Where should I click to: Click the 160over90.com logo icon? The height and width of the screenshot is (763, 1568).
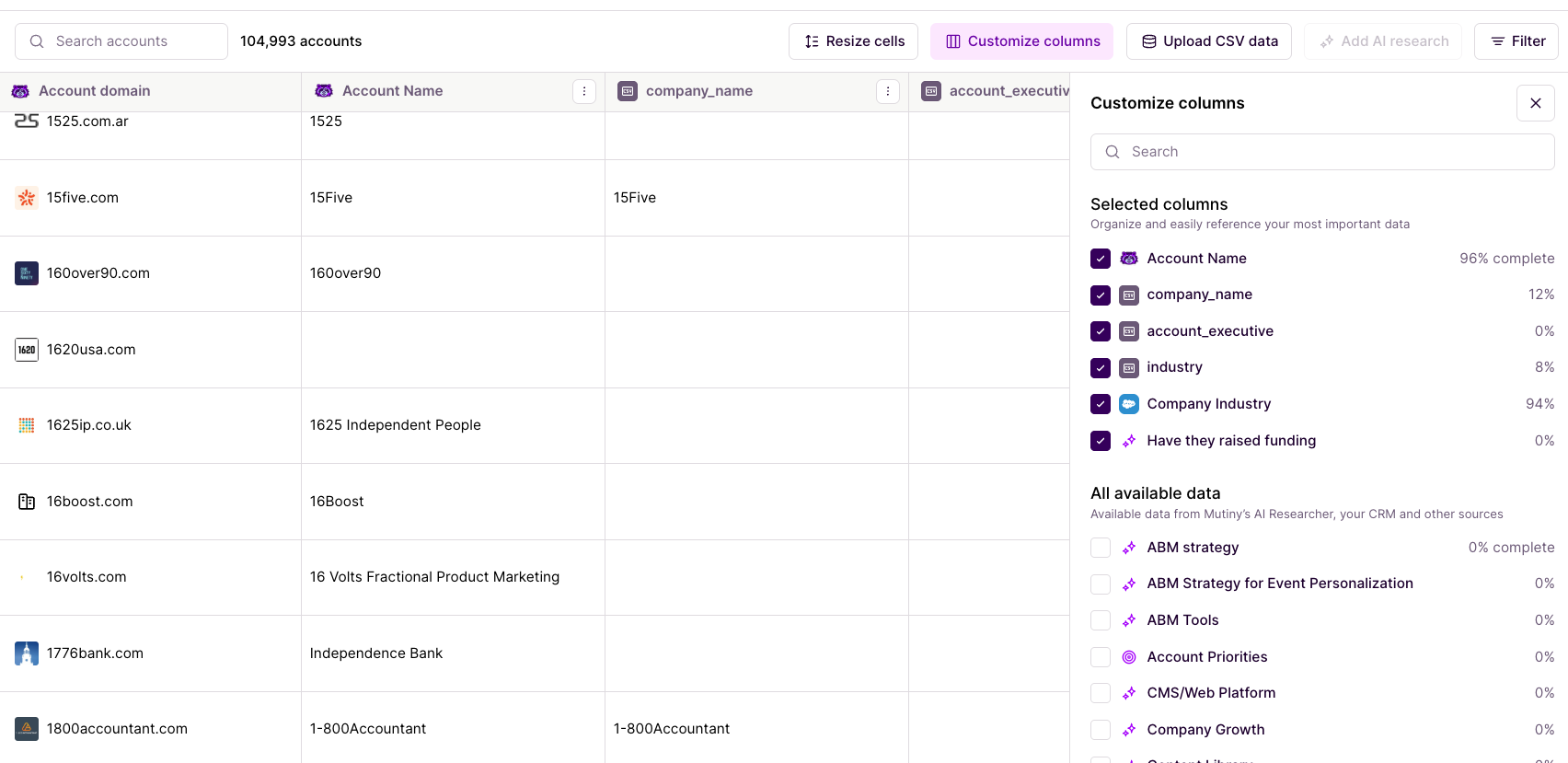point(27,273)
